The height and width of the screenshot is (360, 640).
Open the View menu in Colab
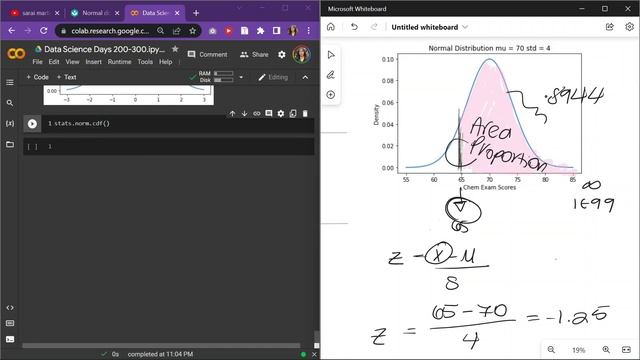[72, 62]
